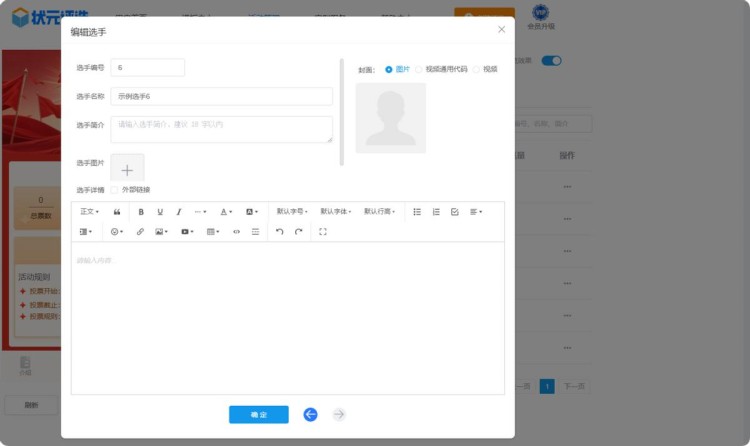Click the blue previous-contestant arrow
Viewport: 750px width, 446px height.
[x=310, y=414]
